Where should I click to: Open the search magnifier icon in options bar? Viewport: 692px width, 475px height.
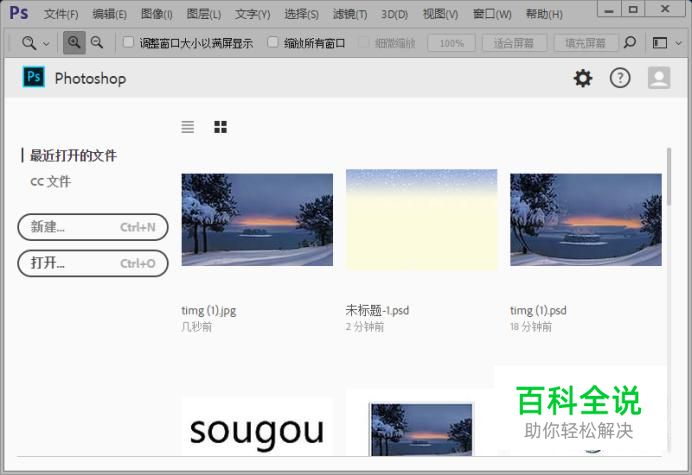[x=630, y=42]
